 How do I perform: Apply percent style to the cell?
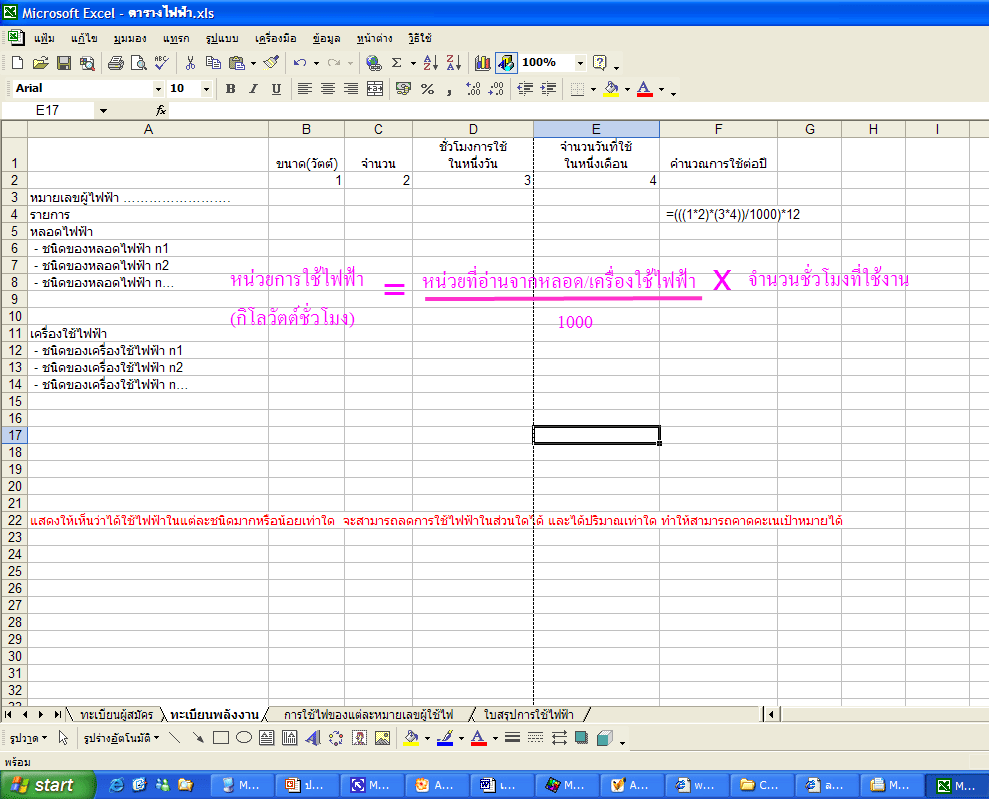click(427, 89)
